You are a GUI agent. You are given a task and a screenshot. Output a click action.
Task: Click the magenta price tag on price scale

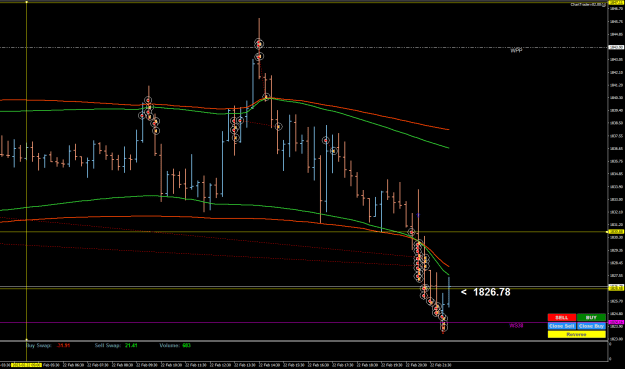[616, 322]
